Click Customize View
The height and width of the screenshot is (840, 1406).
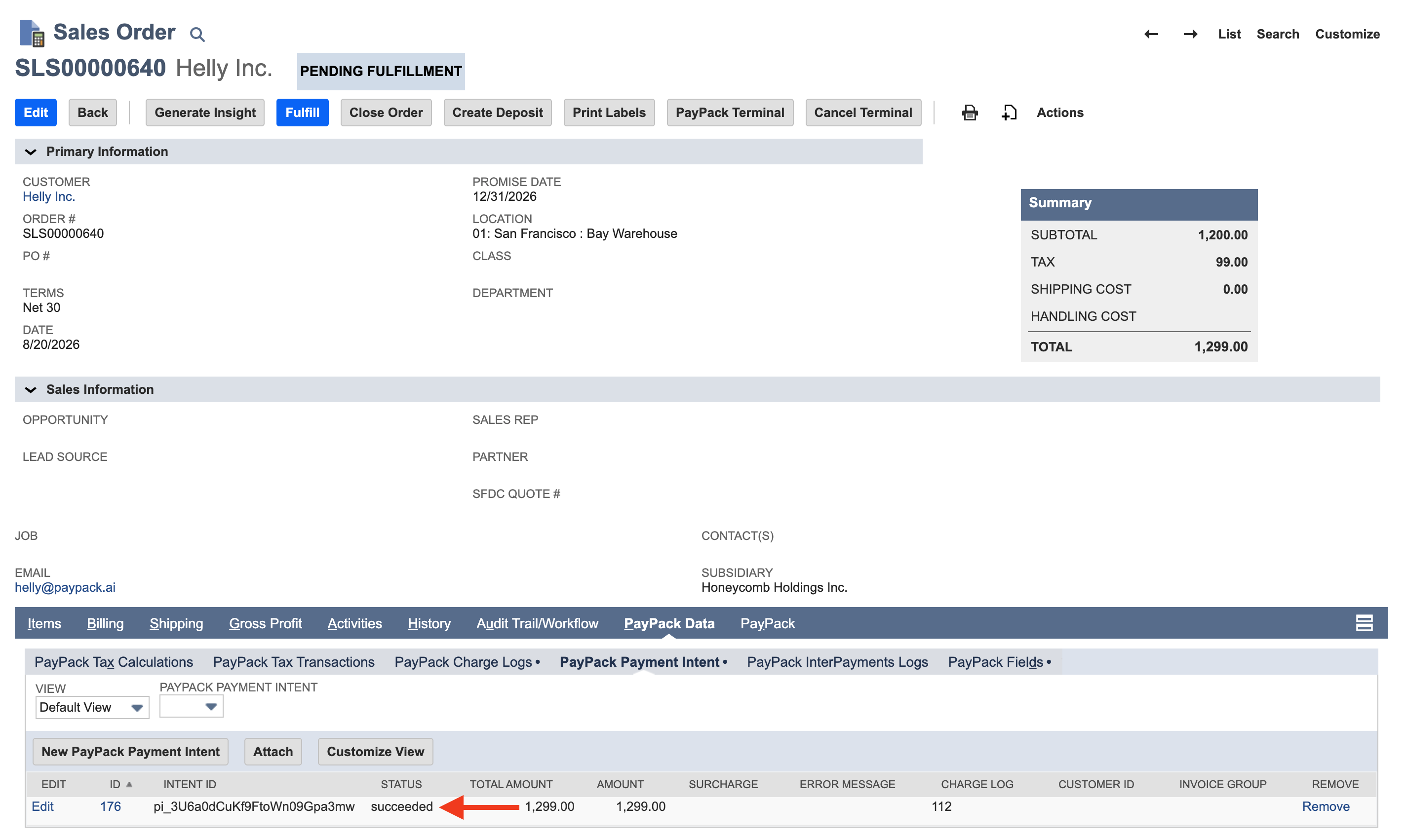click(x=375, y=752)
